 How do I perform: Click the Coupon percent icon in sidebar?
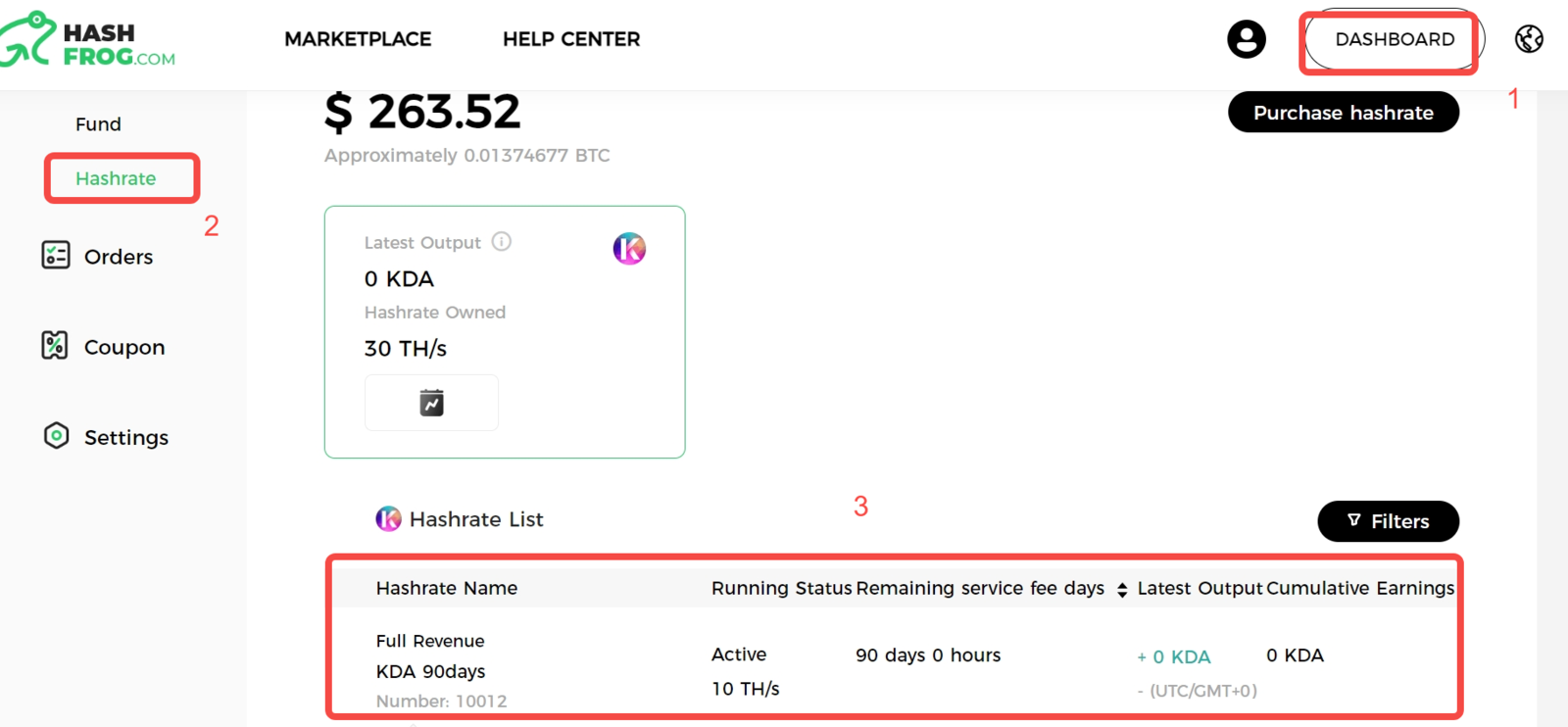coord(55,346)
